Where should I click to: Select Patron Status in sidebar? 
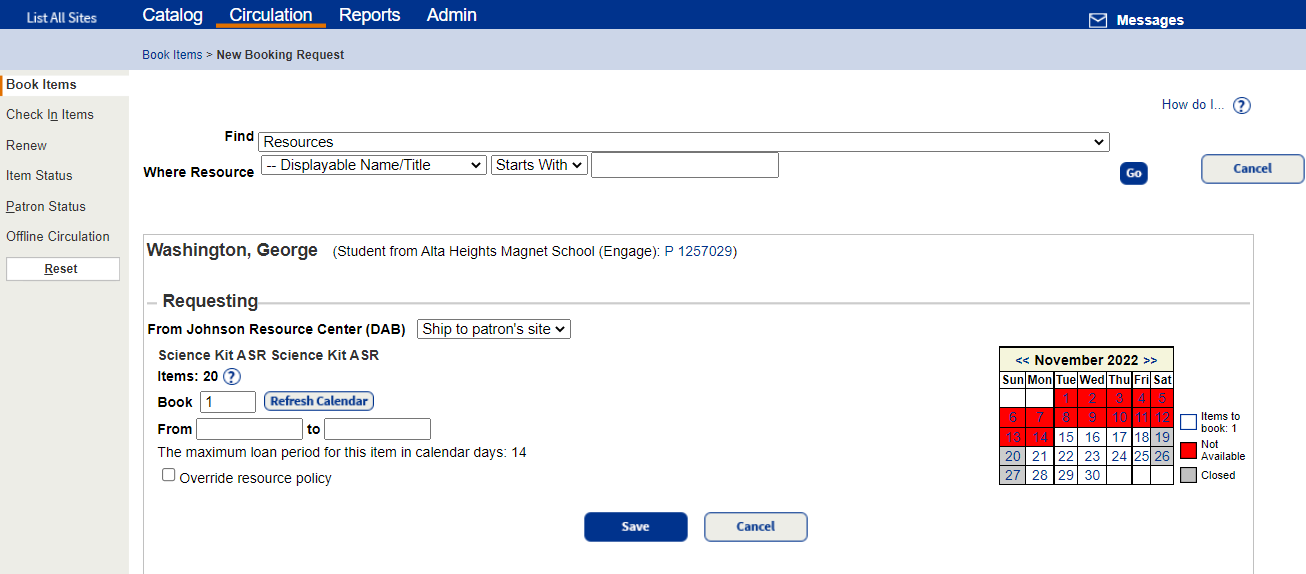(x=46, y=206)
